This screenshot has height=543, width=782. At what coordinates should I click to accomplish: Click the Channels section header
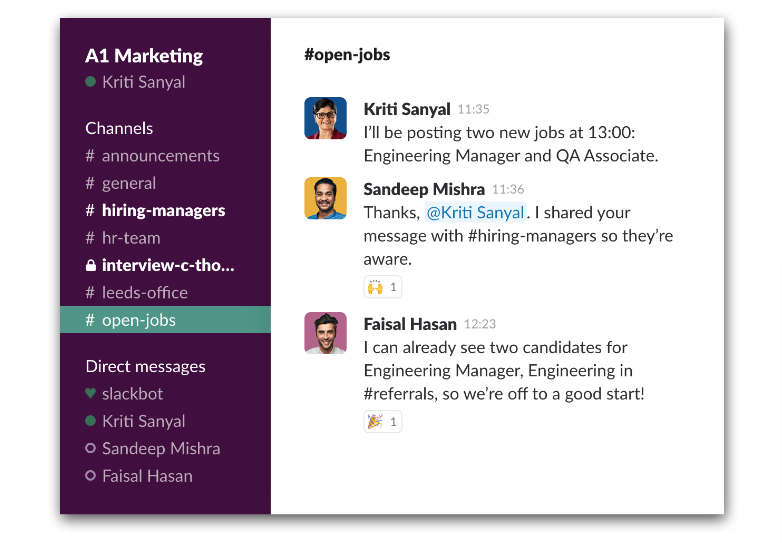(119, 128)
